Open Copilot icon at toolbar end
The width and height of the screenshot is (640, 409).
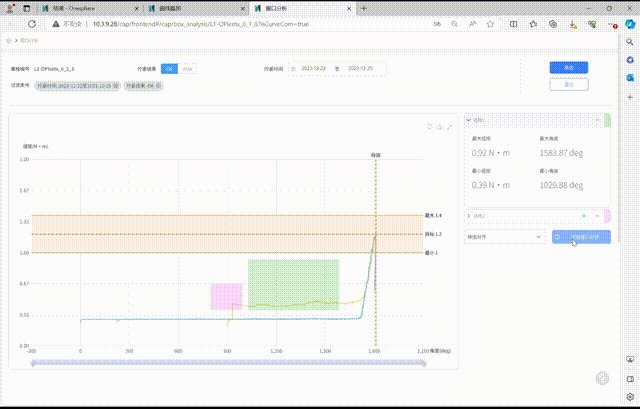pos(630,24)
